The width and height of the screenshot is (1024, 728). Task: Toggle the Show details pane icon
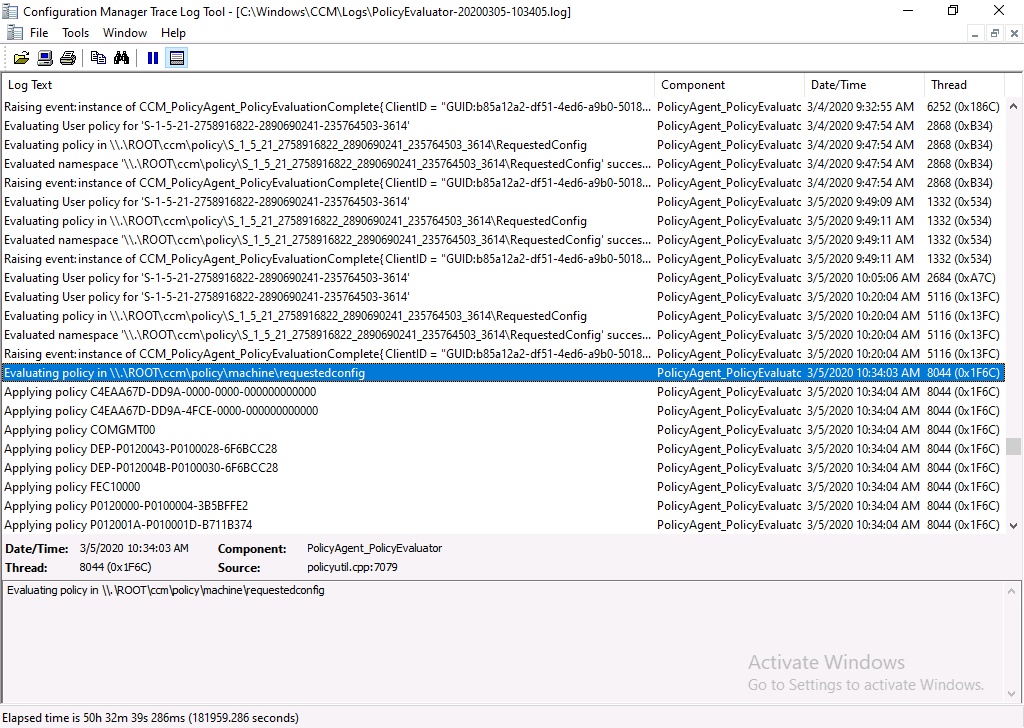176,58
